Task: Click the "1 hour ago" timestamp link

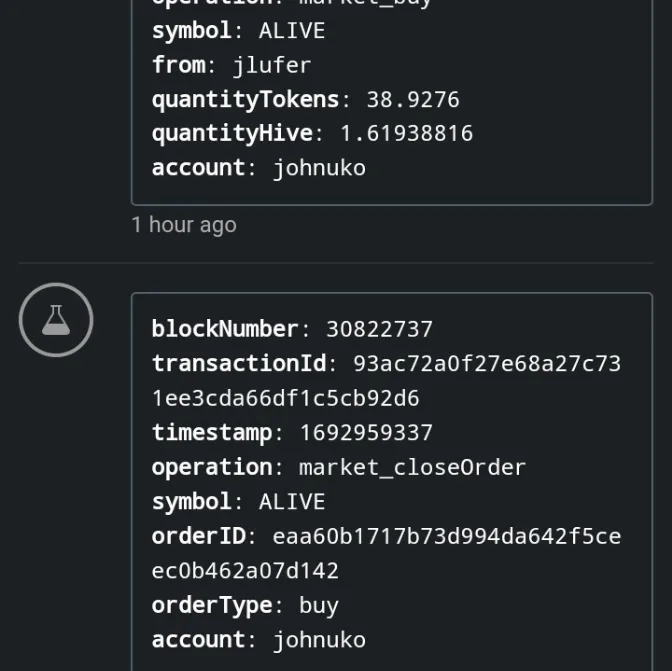Action: (184, 225)
